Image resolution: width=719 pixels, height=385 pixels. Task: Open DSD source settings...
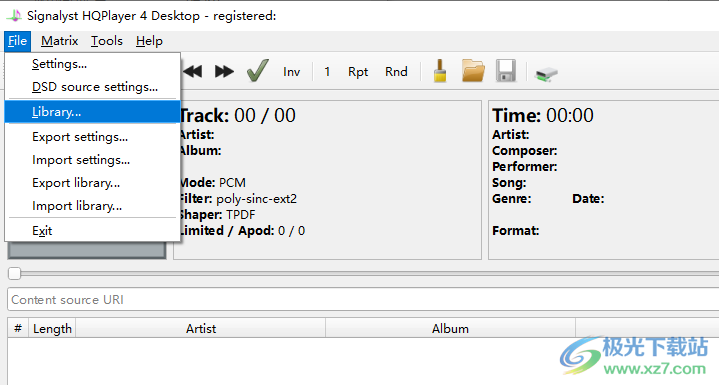coord(92,87)
